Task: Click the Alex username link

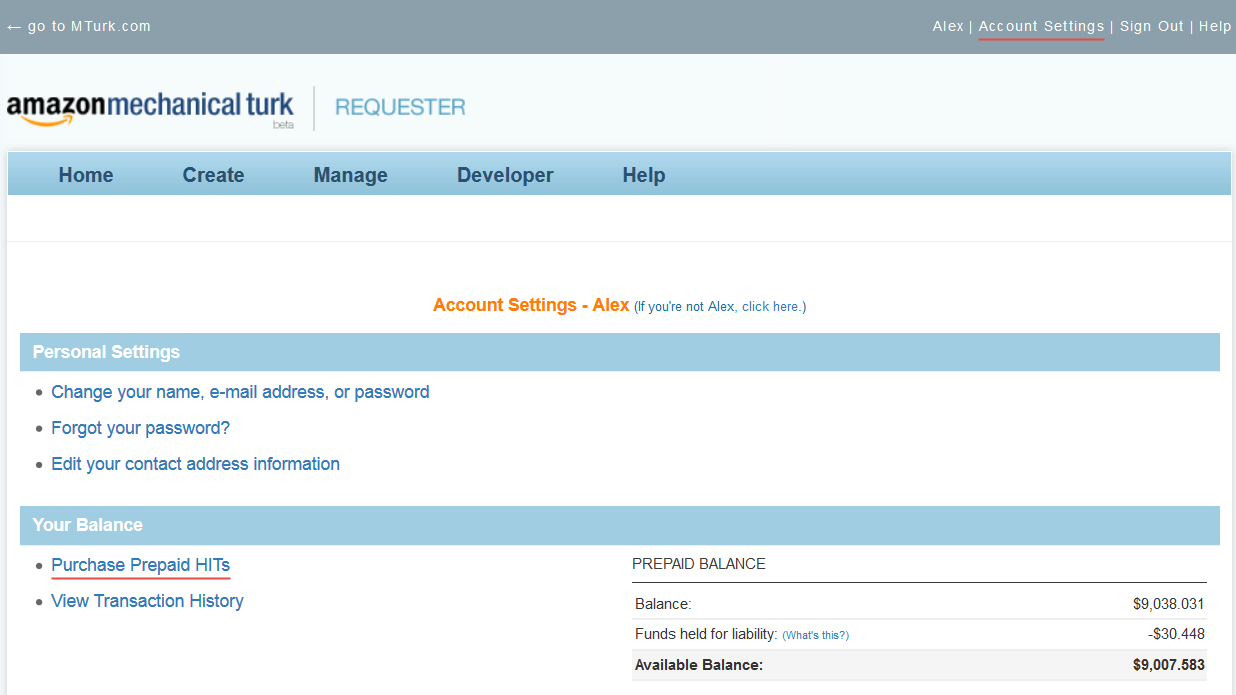Action: 948,26
